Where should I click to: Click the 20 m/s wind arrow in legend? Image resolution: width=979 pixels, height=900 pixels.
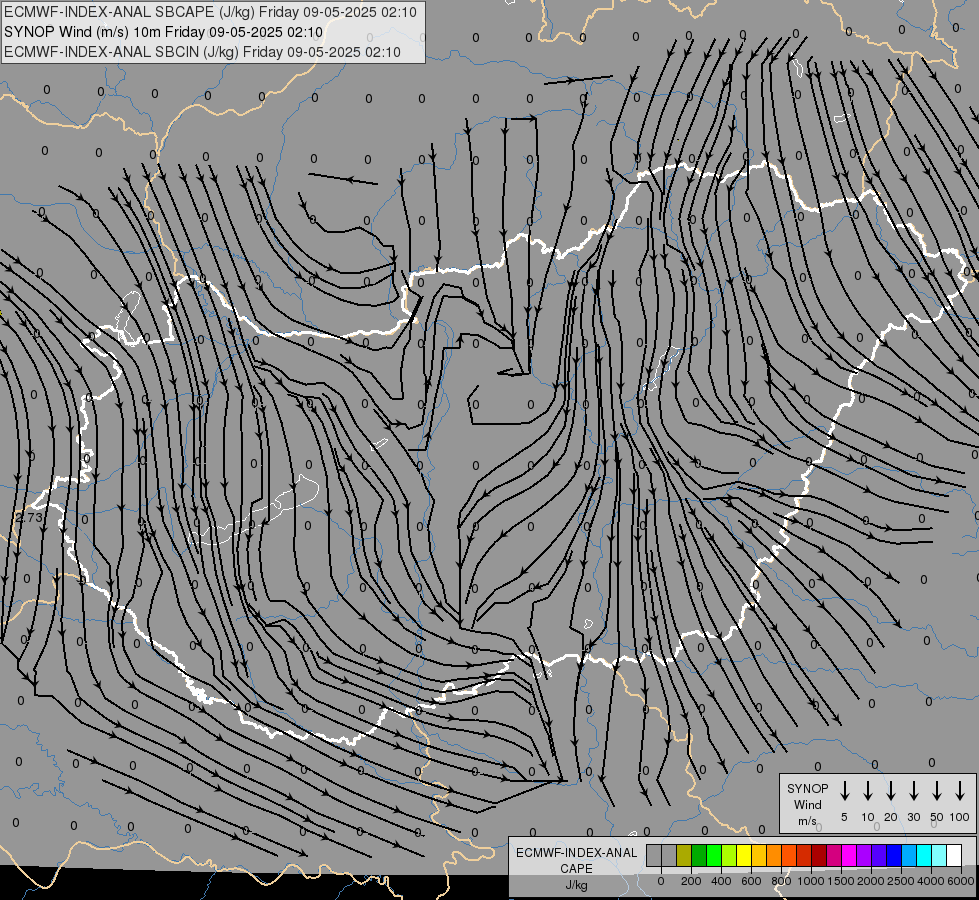[x=890, y=791]
